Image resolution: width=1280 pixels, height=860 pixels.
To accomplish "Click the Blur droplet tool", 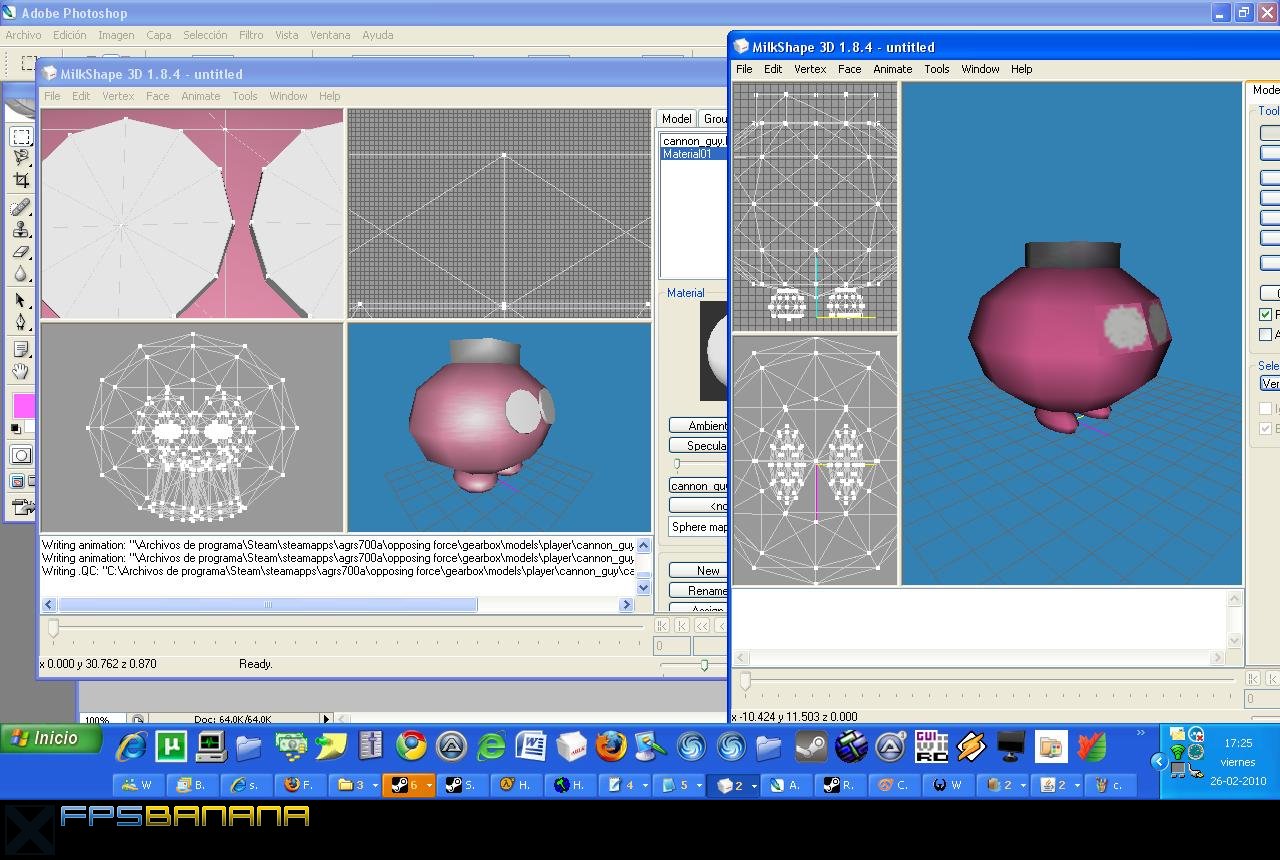I will (21, 275).
